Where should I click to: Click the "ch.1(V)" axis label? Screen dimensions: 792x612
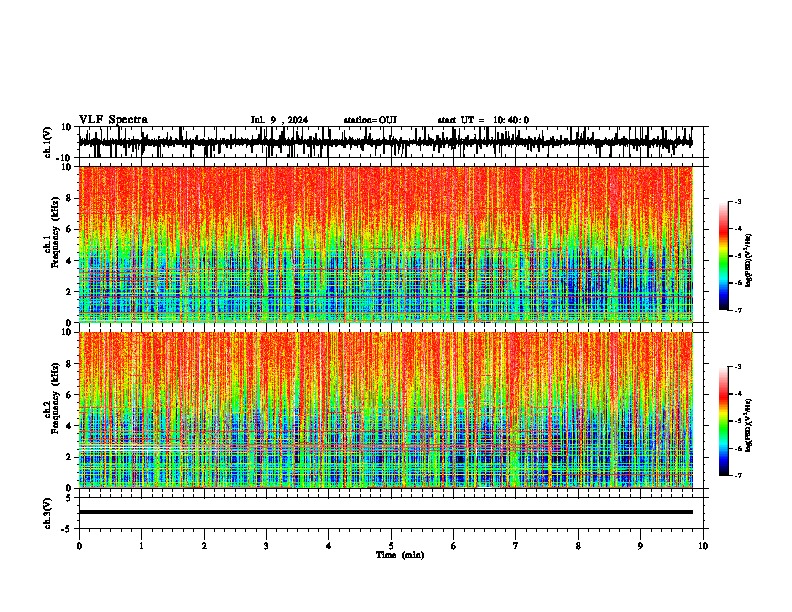click(x=48, y=142)
